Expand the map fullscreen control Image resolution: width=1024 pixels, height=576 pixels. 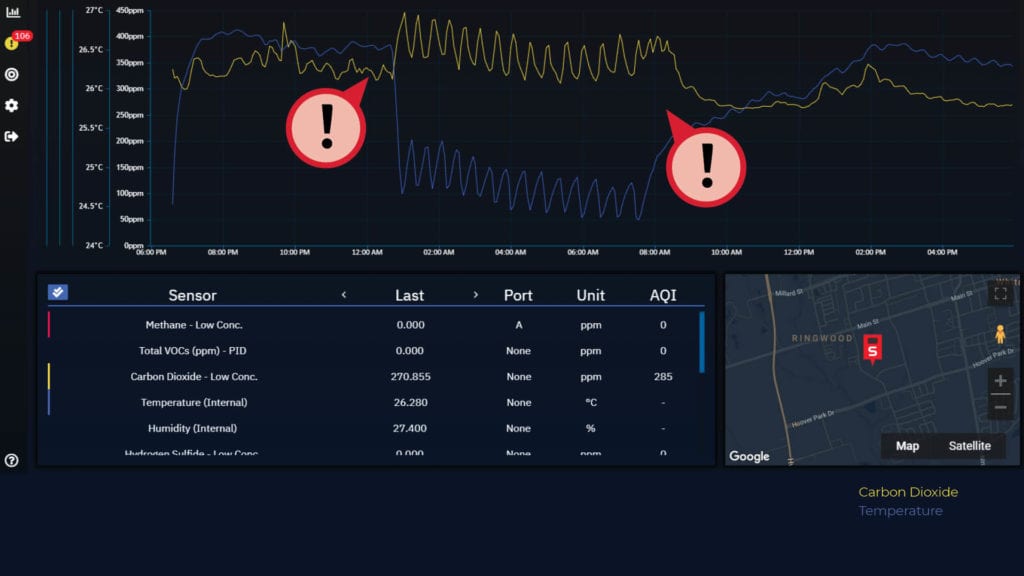tap(1001, 292)
